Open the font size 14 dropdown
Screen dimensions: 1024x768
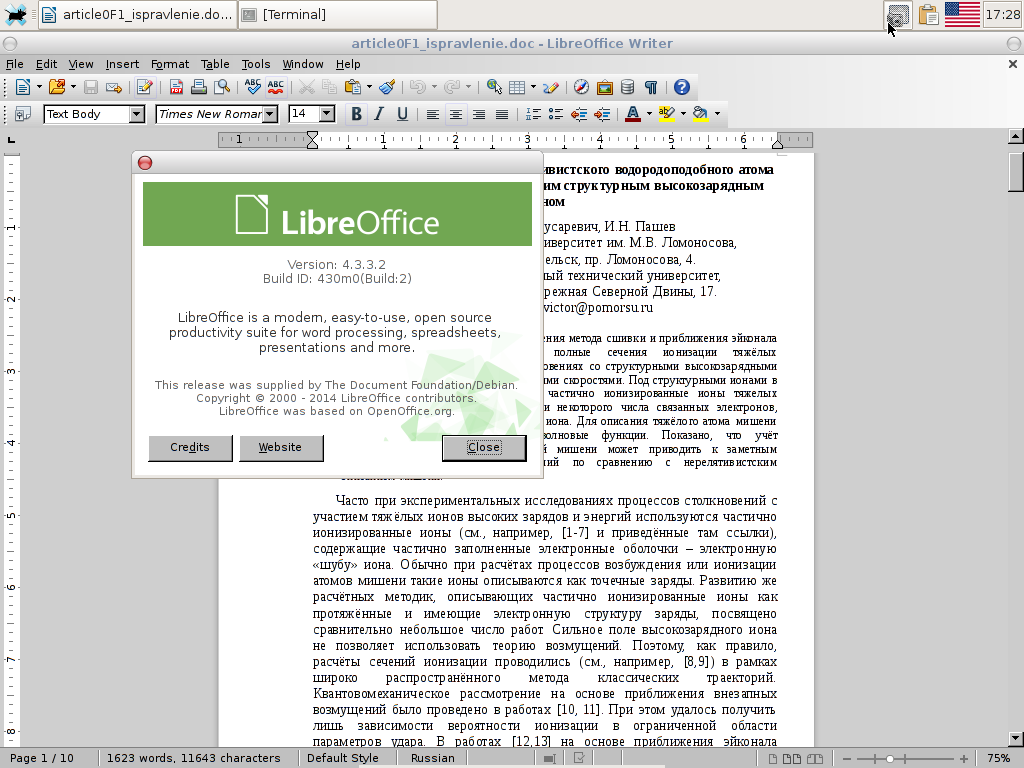(x=327, y=114)
